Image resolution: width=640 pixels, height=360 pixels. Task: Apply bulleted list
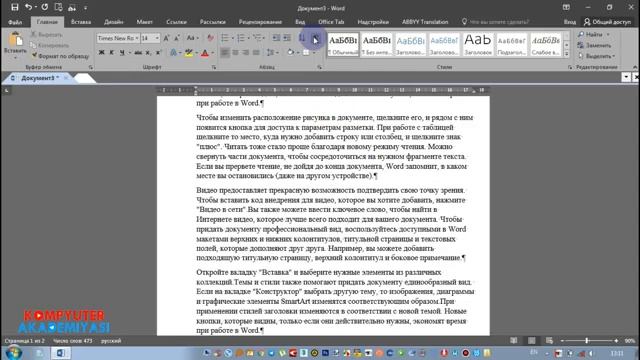[x=224, y=38]
